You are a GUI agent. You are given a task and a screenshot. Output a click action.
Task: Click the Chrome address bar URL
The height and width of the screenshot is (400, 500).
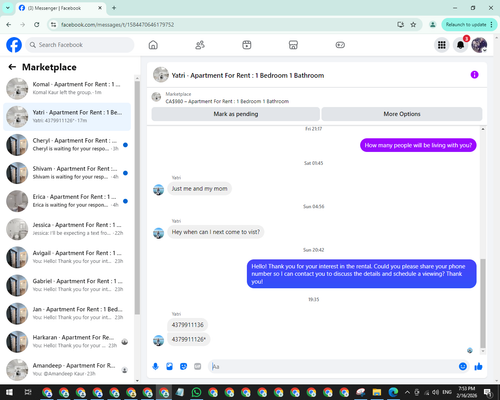coord(117,25)
